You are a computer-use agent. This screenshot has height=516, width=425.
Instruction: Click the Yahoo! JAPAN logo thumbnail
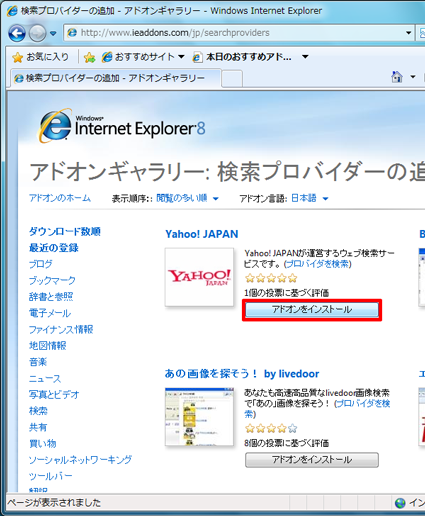[199, 277]
